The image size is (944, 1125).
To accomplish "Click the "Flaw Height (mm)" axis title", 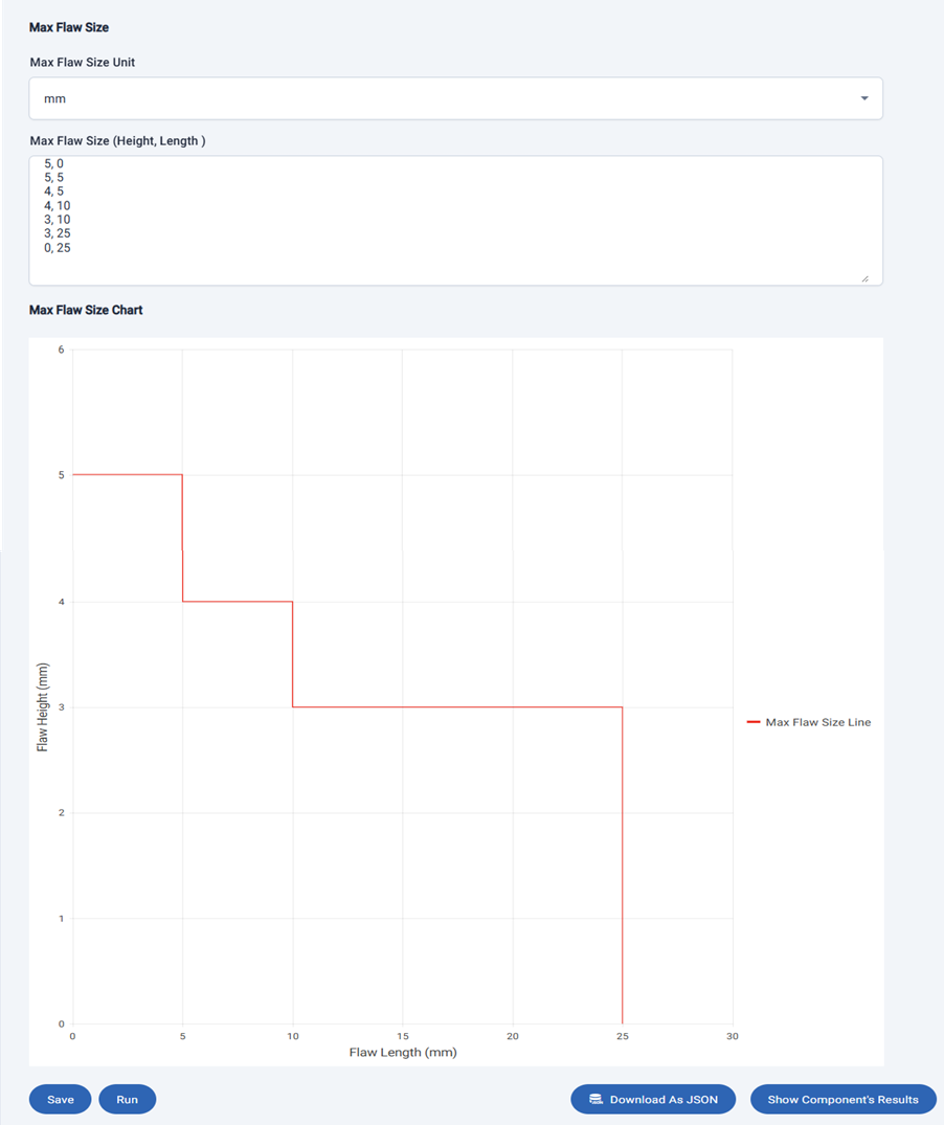I will tap(43, 706).
